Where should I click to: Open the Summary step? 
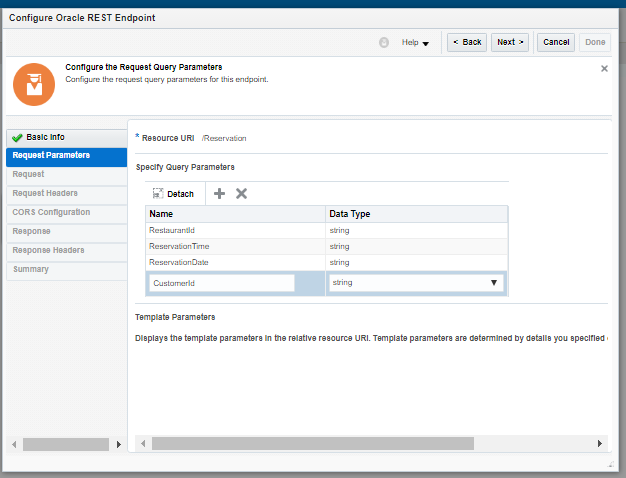[67, 271]
